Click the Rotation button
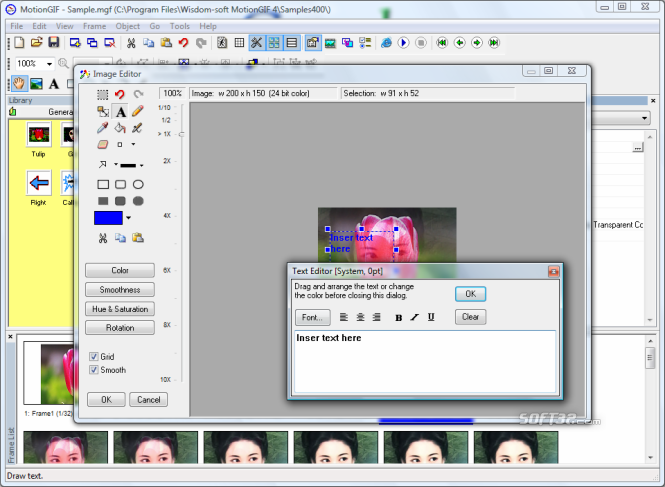Image resolution: width=665 pixels, height=487 pixels. (x=120, y=328)
